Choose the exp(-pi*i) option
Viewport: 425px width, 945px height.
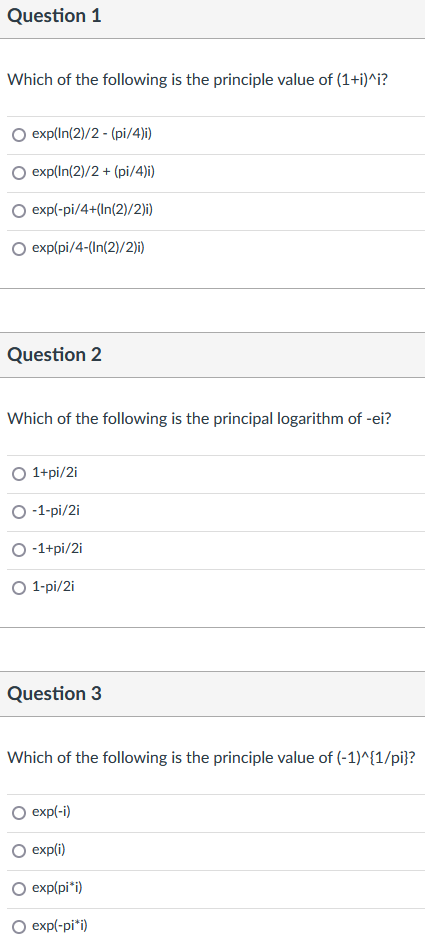(x=19, y=926)
